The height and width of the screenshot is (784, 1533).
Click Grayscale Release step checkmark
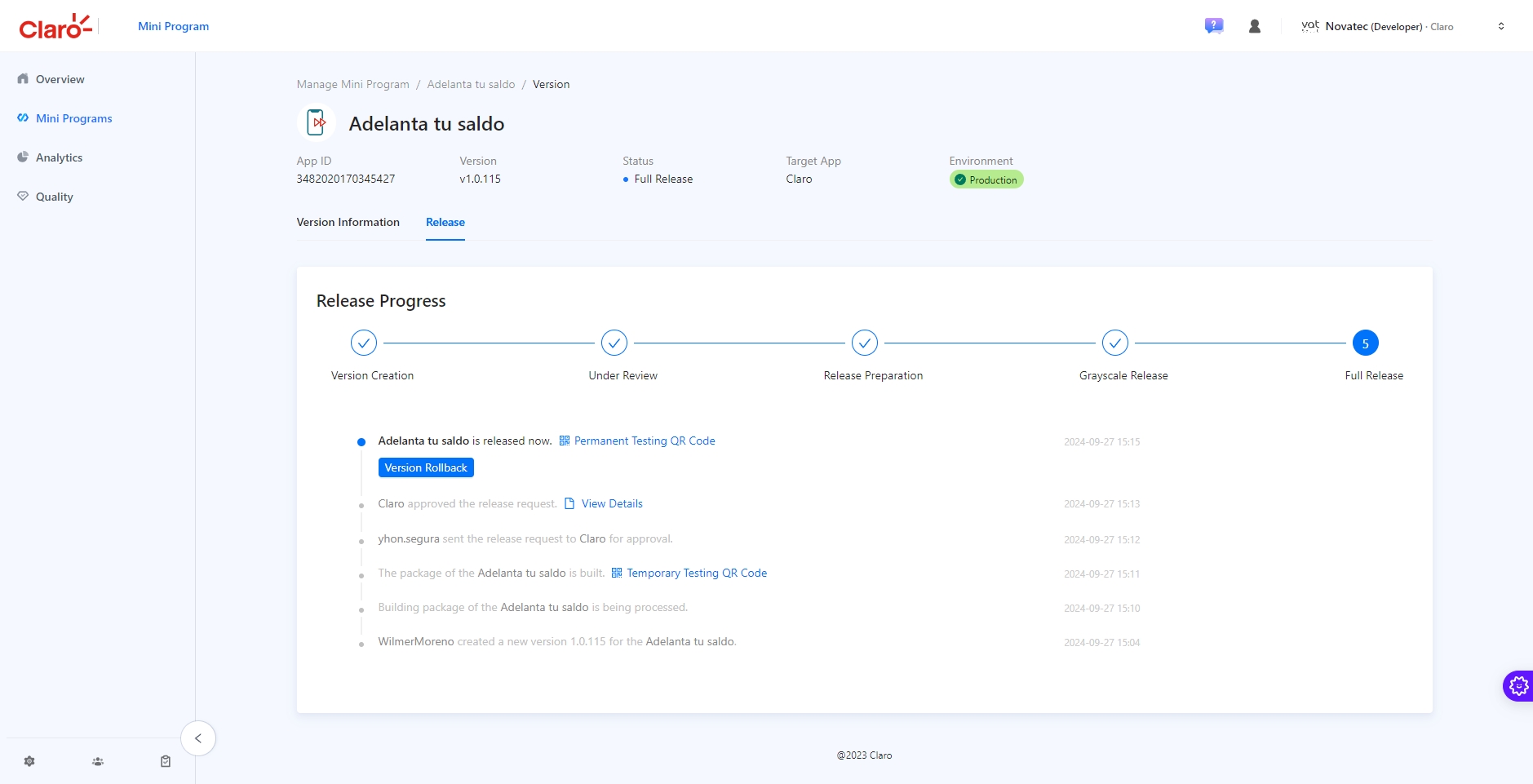(x=1115, y=343)
